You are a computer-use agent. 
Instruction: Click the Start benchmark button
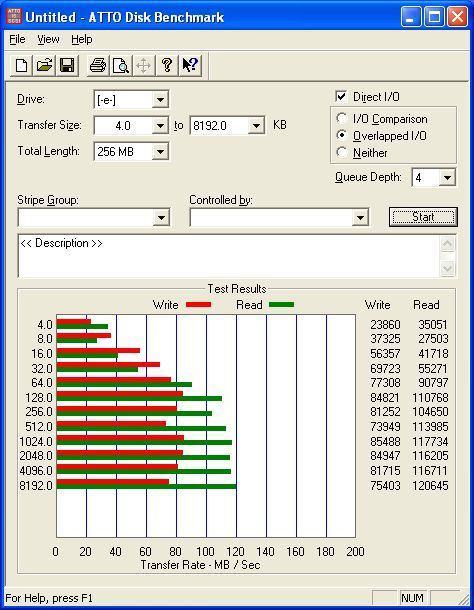(x=423, y=217)
